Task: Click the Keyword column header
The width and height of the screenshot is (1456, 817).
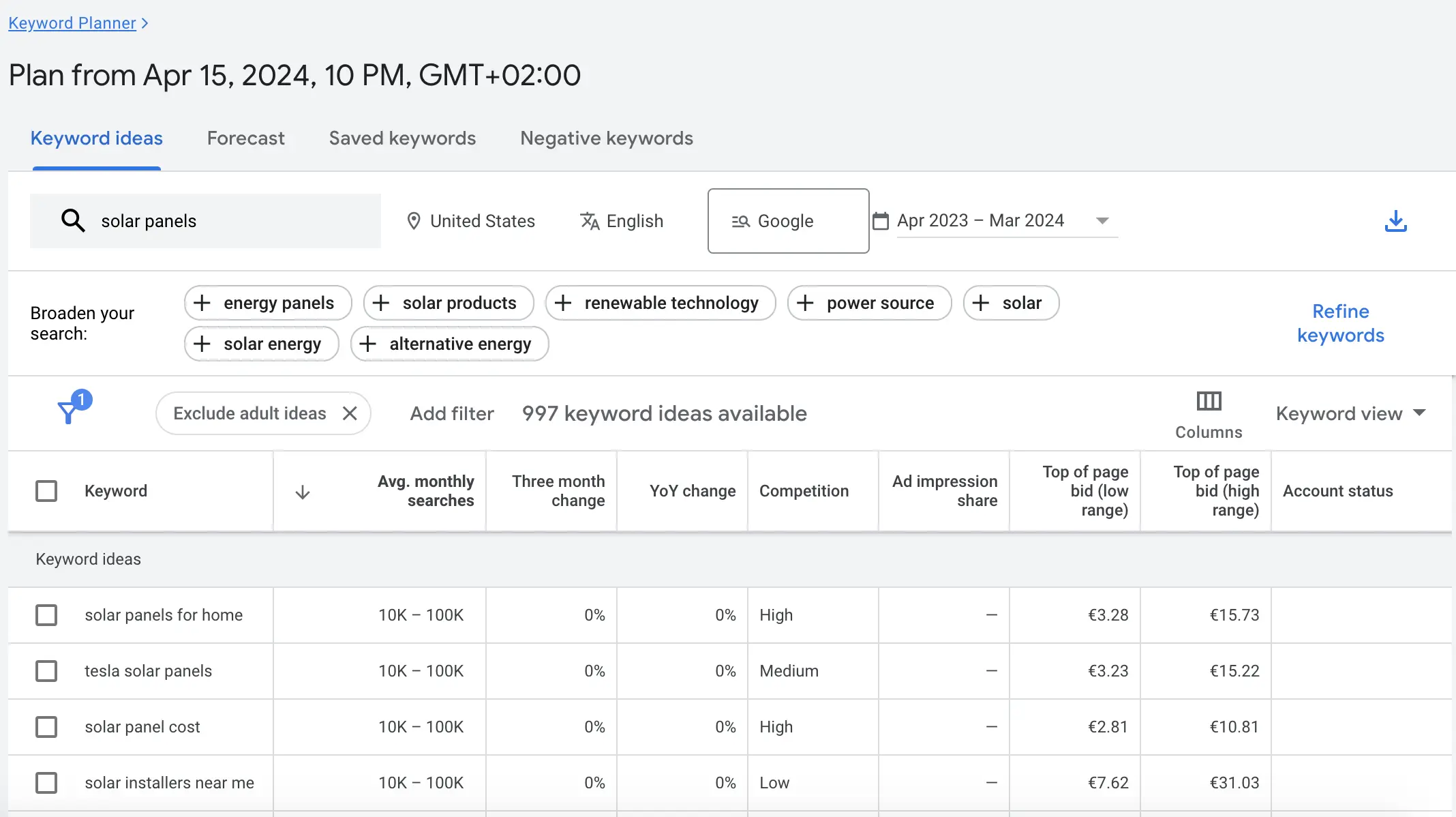Action: 116,491
